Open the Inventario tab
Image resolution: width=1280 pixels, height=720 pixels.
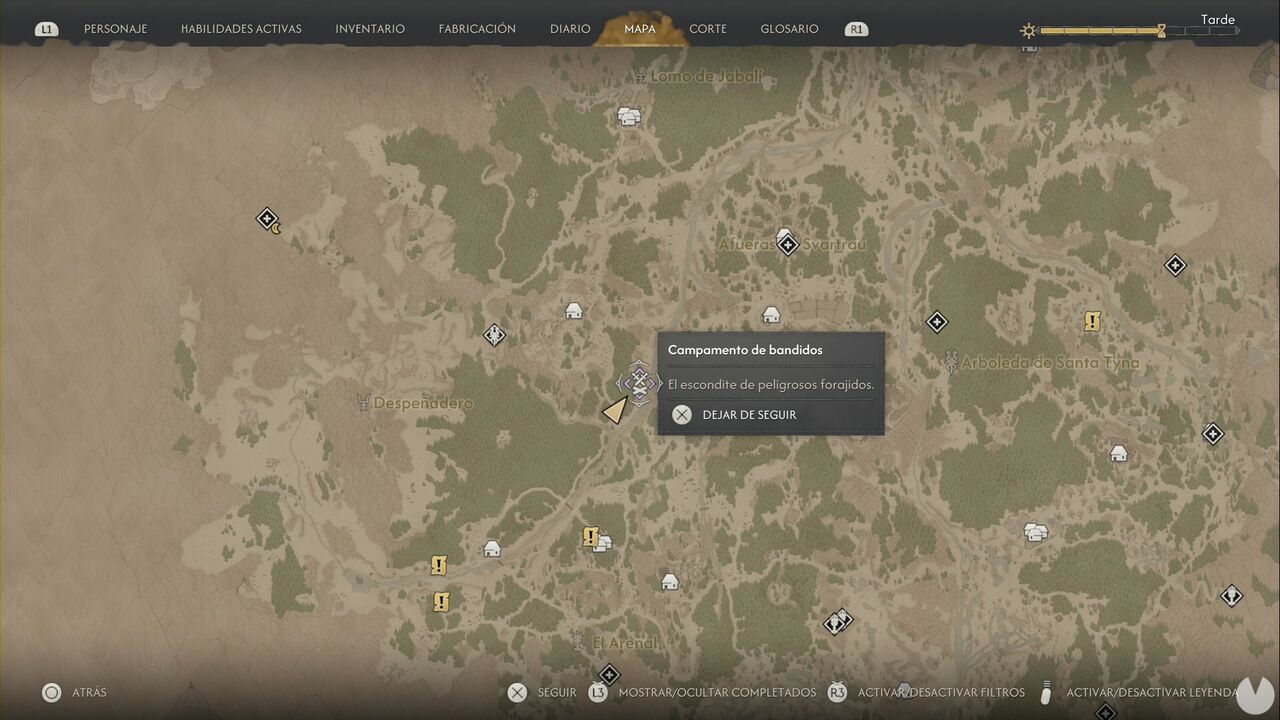click(370, 29)
